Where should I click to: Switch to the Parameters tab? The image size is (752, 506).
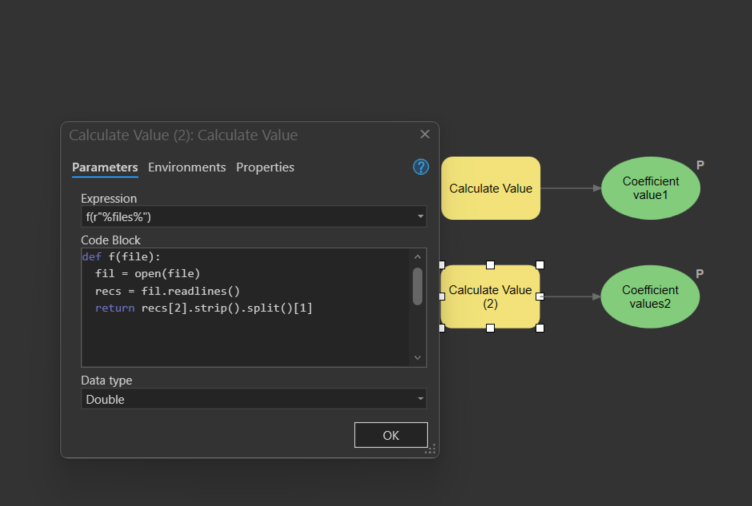point(105,167)
